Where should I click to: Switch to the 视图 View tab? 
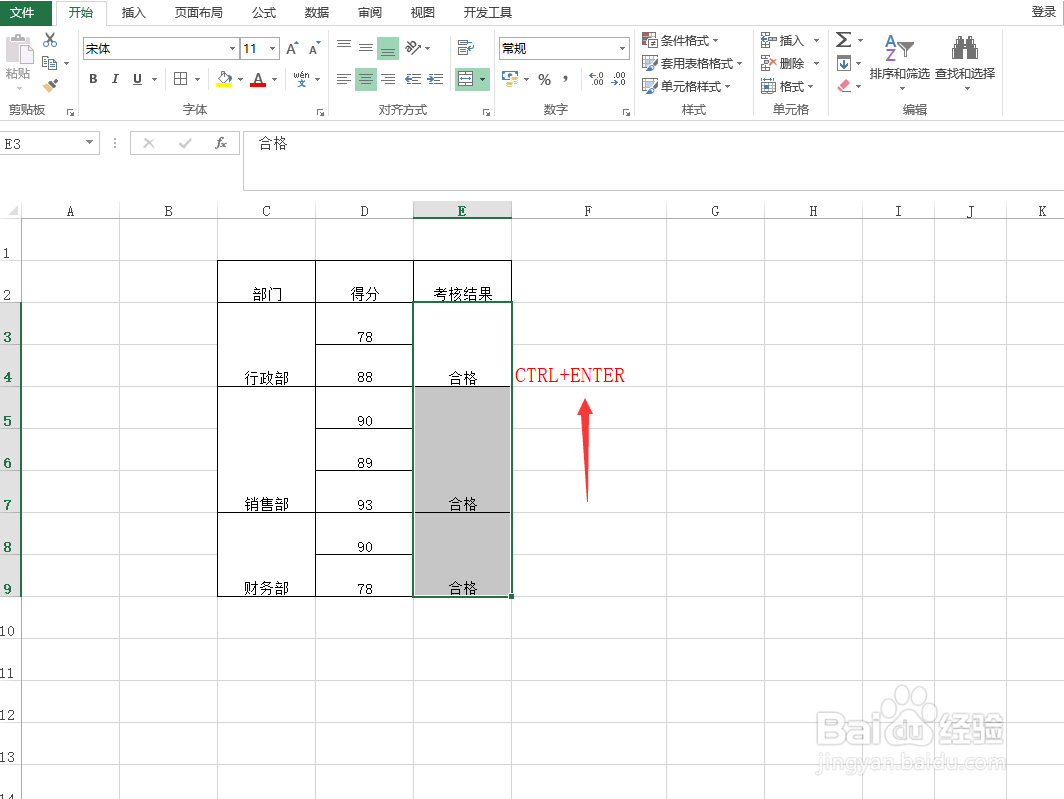(x=423, y=12)
